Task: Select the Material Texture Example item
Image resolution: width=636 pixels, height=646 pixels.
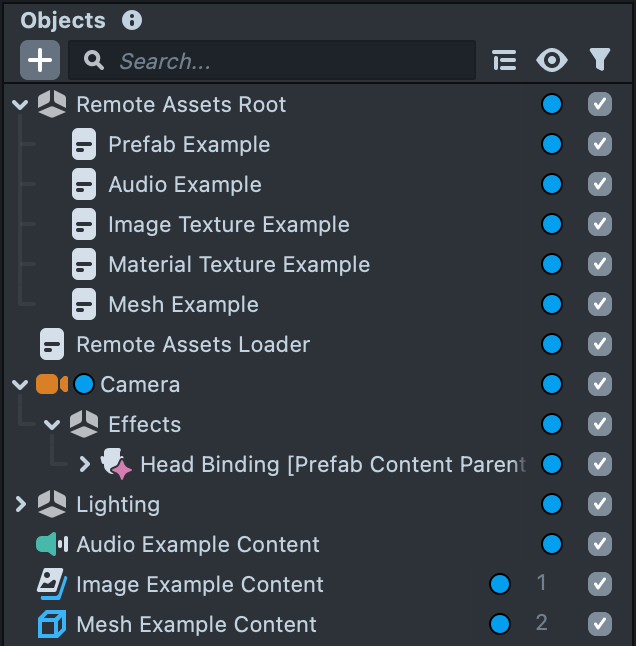Action: coord(238,264)
